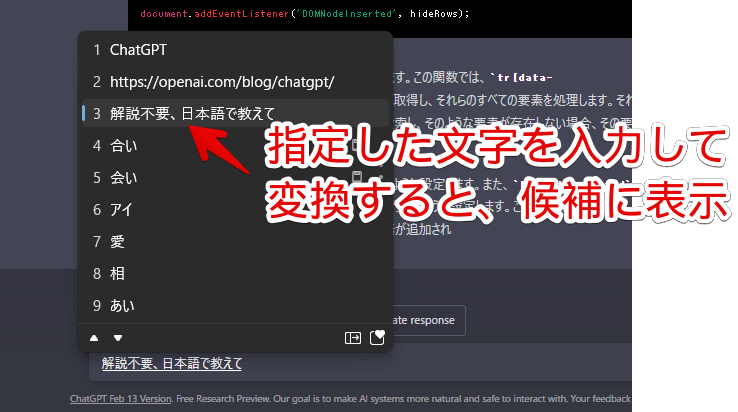Viewport: 738px width, 412px height.
Task: Pick candidate 7 愛
Action: [235, 242]
